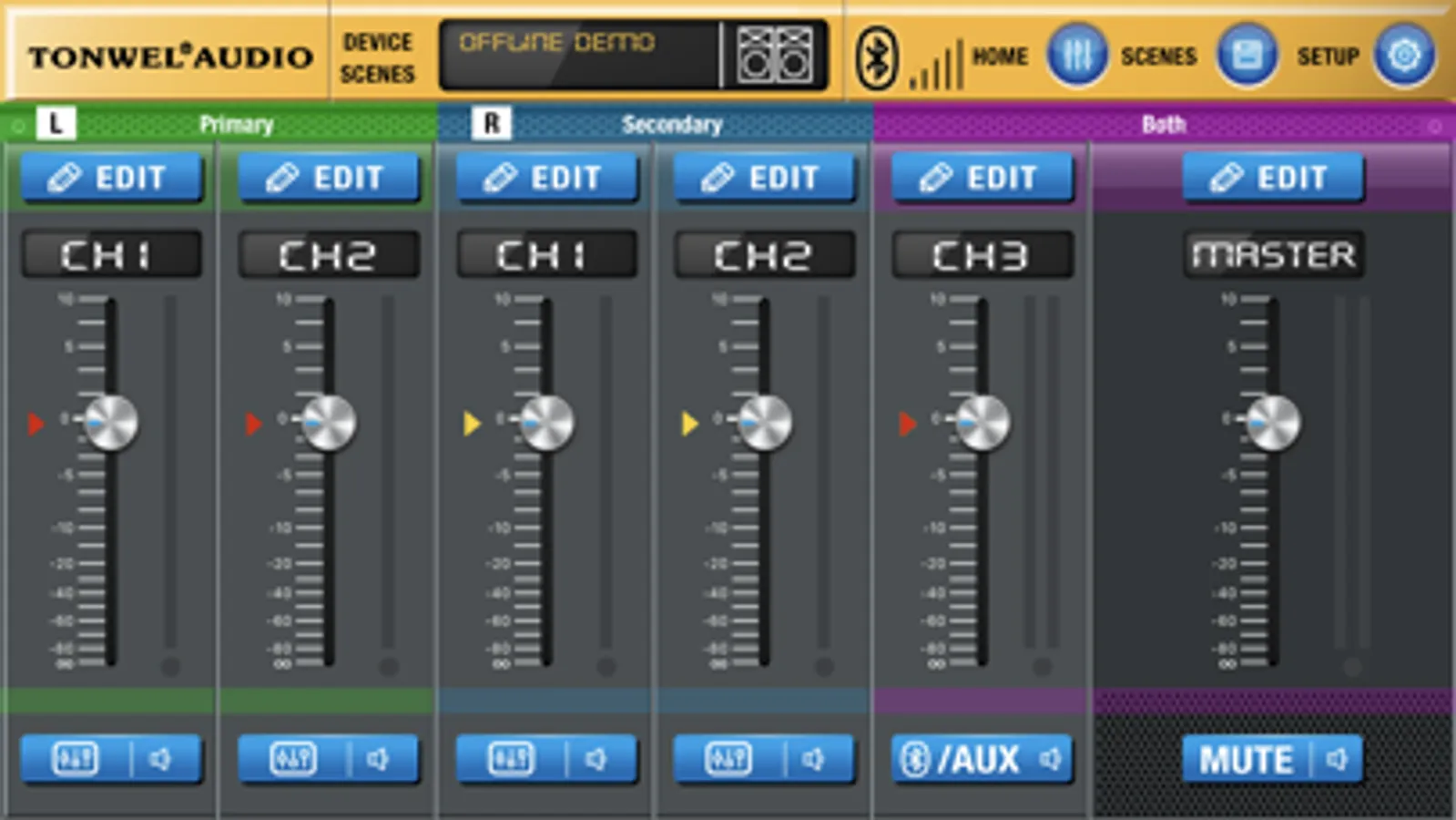
Task: Rename the Secondary CH1 name display
Action: pyautogui.click(x=546, y=255)
